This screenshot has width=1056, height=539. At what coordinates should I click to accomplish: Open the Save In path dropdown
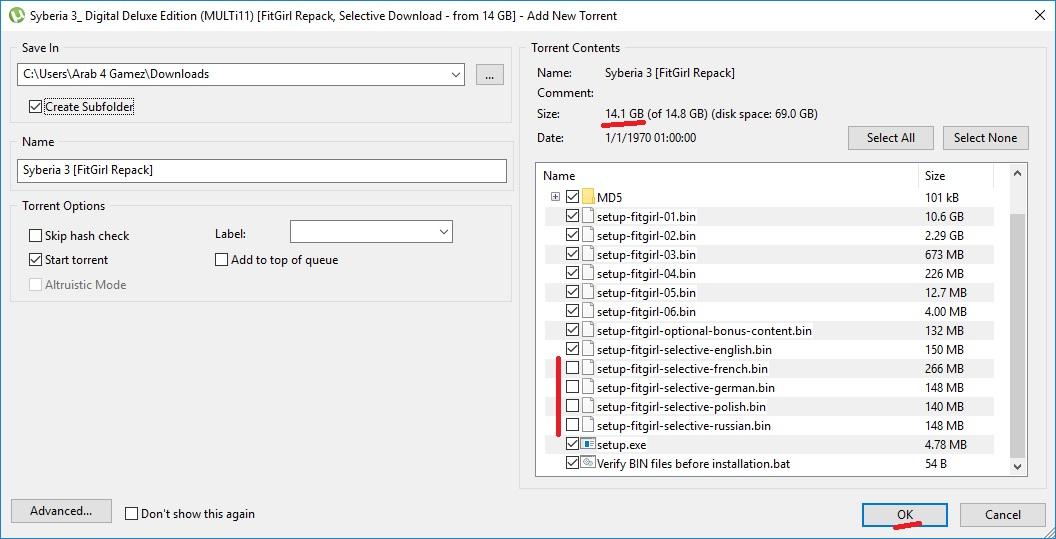456,74
